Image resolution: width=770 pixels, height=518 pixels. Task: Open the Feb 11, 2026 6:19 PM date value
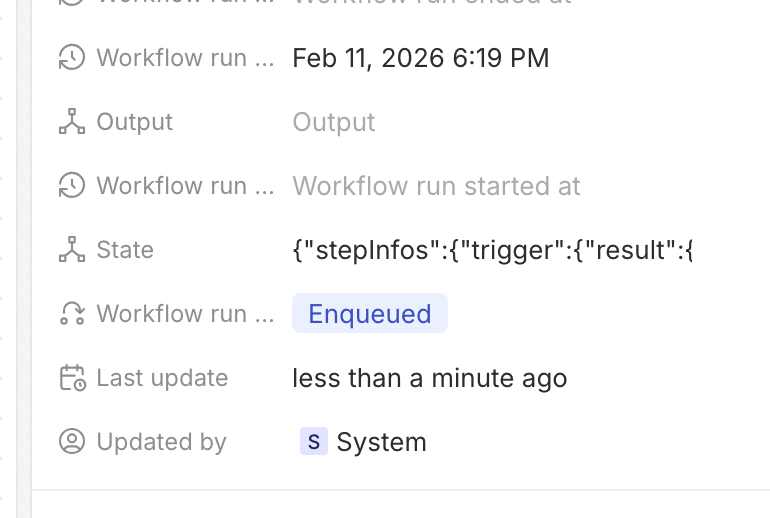pos(420,58)
